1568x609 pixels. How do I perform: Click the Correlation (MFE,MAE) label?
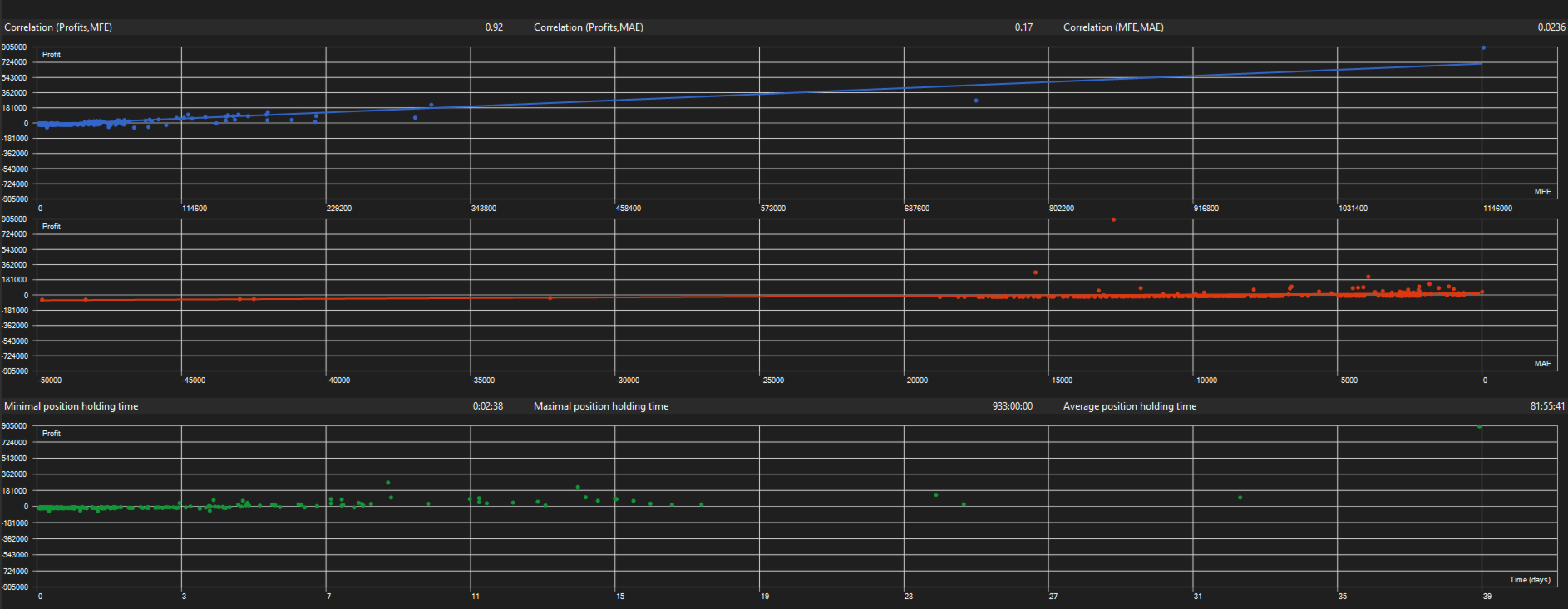1113,27
